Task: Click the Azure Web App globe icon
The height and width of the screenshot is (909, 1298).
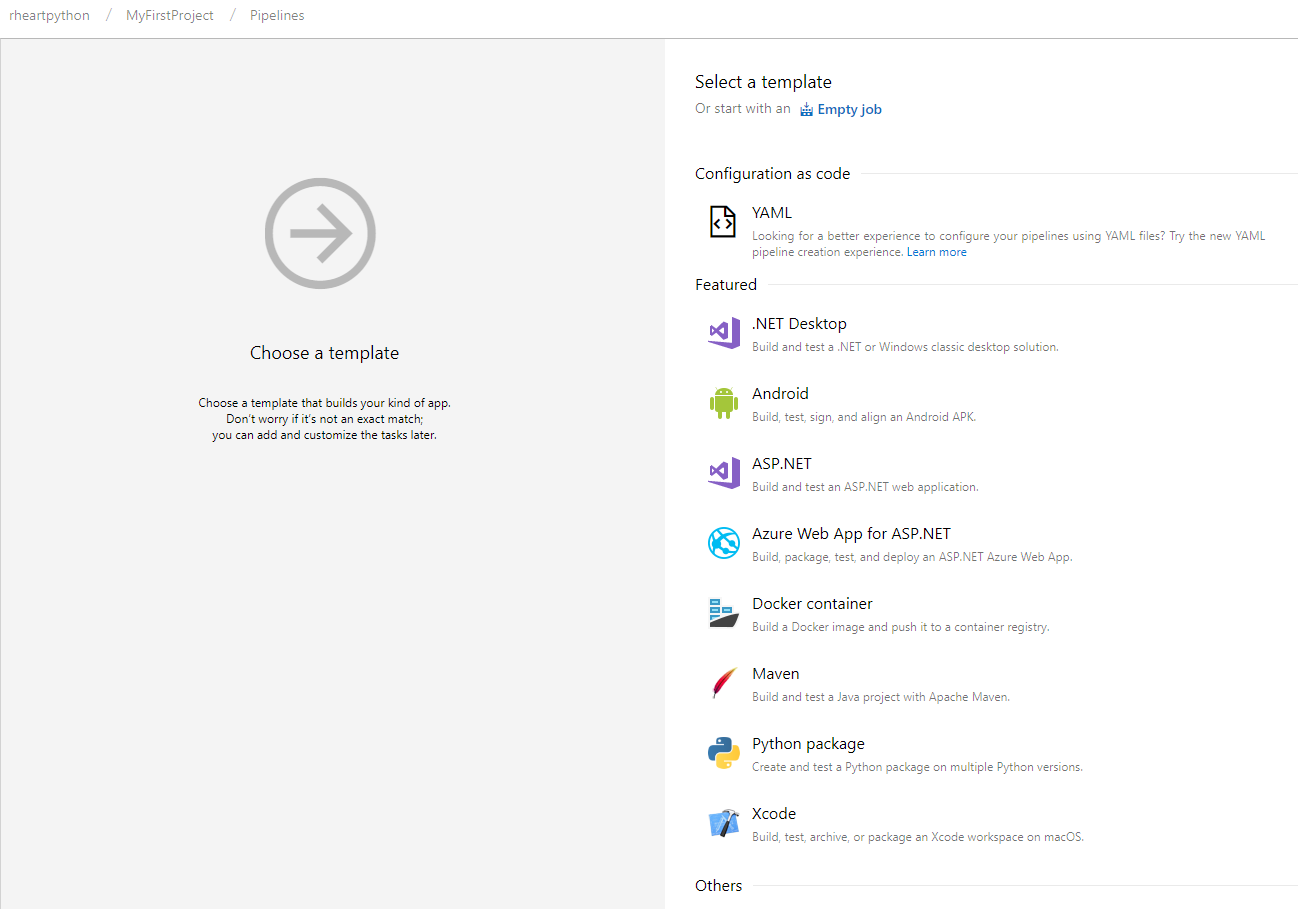Action: 723,542
